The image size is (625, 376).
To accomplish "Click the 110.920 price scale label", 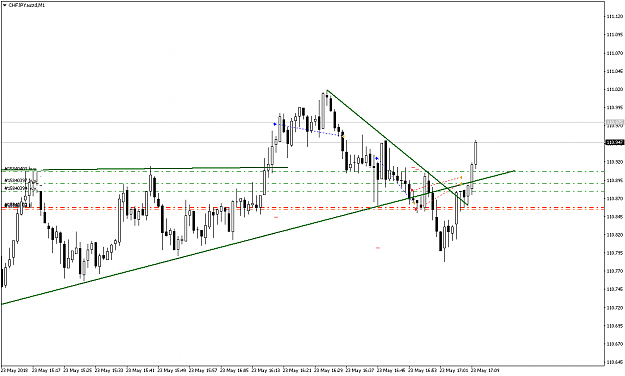I will pos(614,162).
